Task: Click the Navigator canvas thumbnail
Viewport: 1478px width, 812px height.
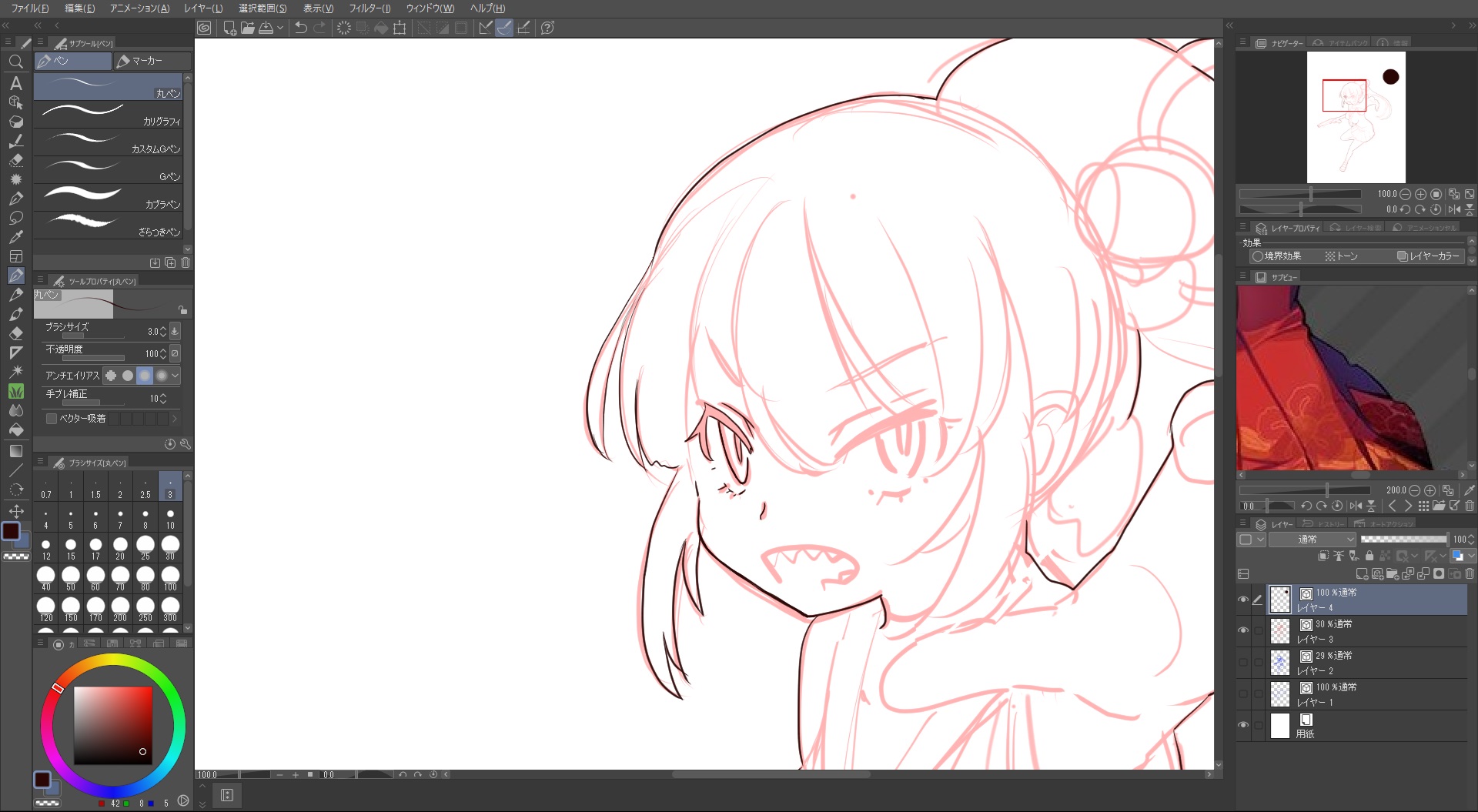Action: pyautogui.click(x=1356, y=117)
